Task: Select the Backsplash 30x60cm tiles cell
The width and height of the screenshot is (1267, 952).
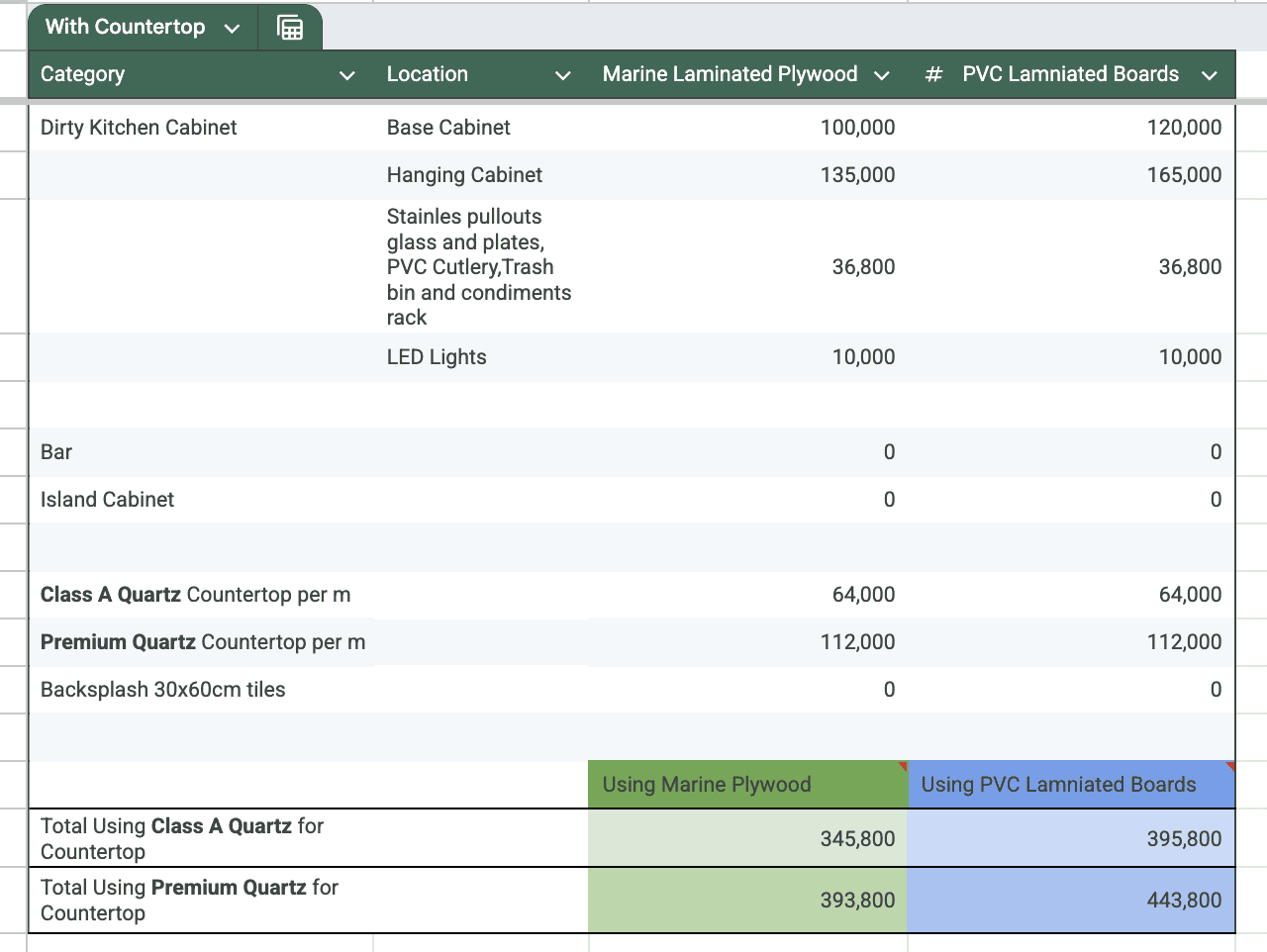Action: pos(163,690)
